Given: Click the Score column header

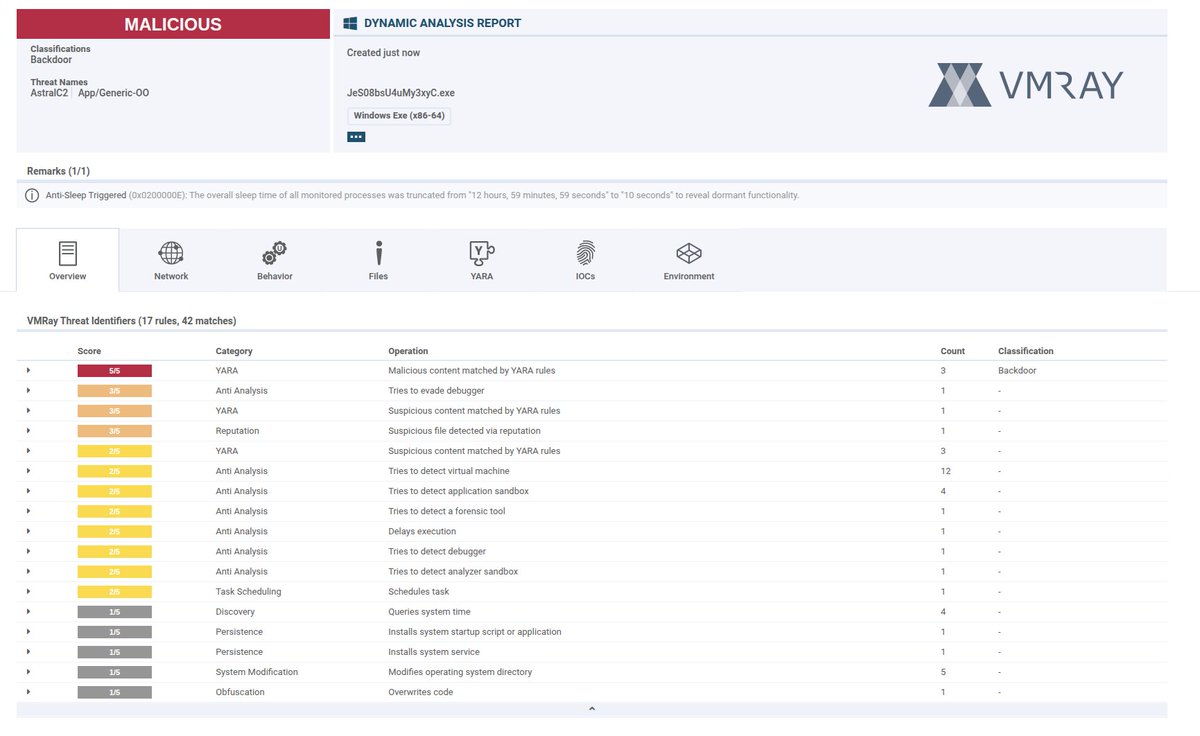Looking at the screenshot, I should pyautogui.click(x=89, y=351).
